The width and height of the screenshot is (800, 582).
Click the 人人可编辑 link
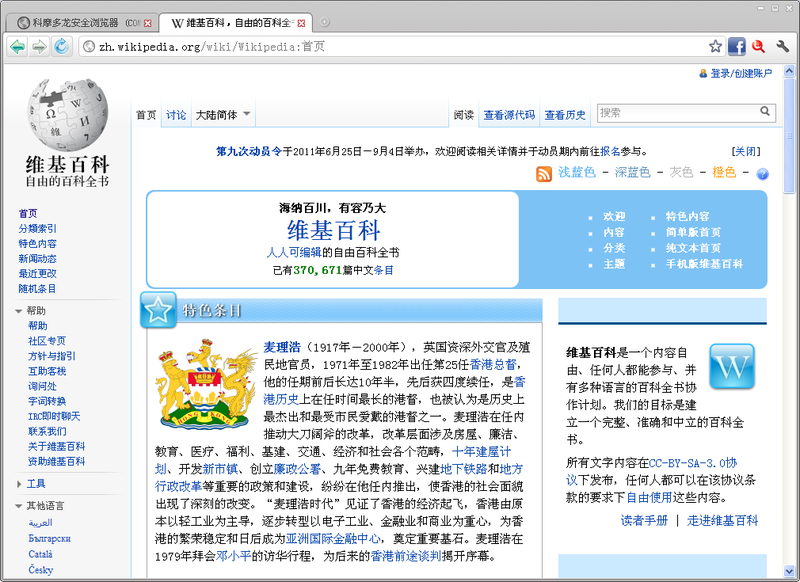click(294, 252)
